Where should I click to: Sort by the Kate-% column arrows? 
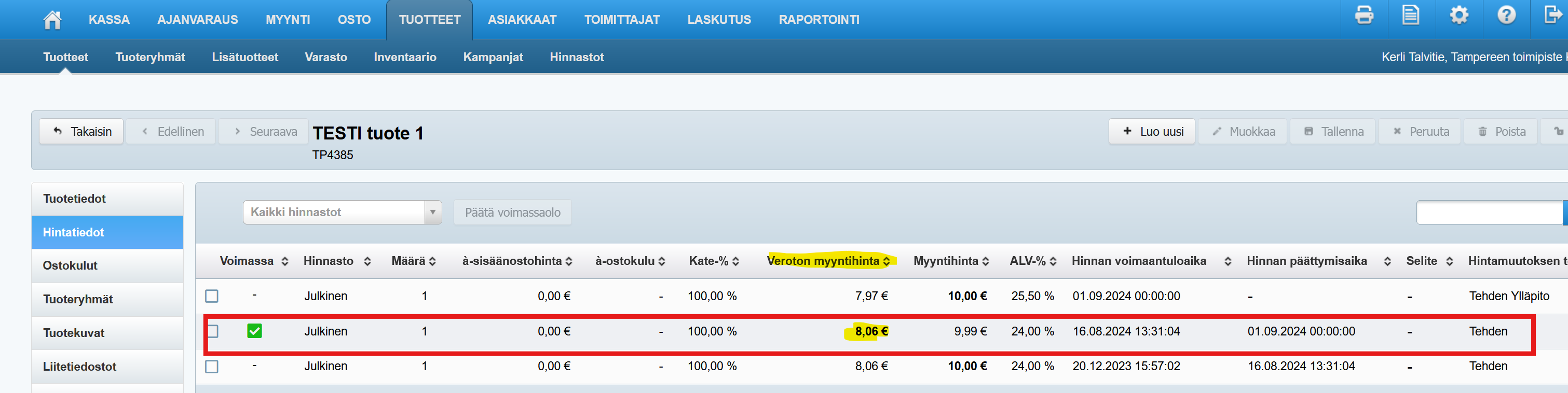736,262
